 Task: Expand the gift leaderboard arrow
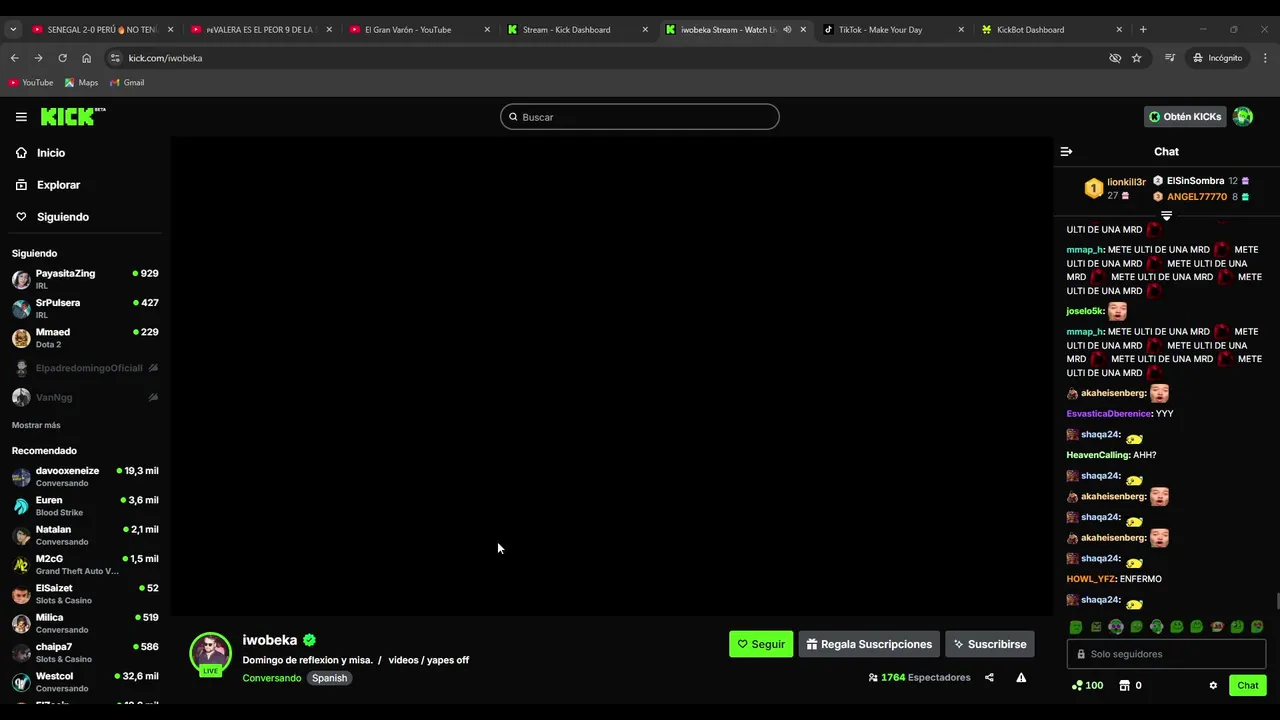(x=1166, y=215)
